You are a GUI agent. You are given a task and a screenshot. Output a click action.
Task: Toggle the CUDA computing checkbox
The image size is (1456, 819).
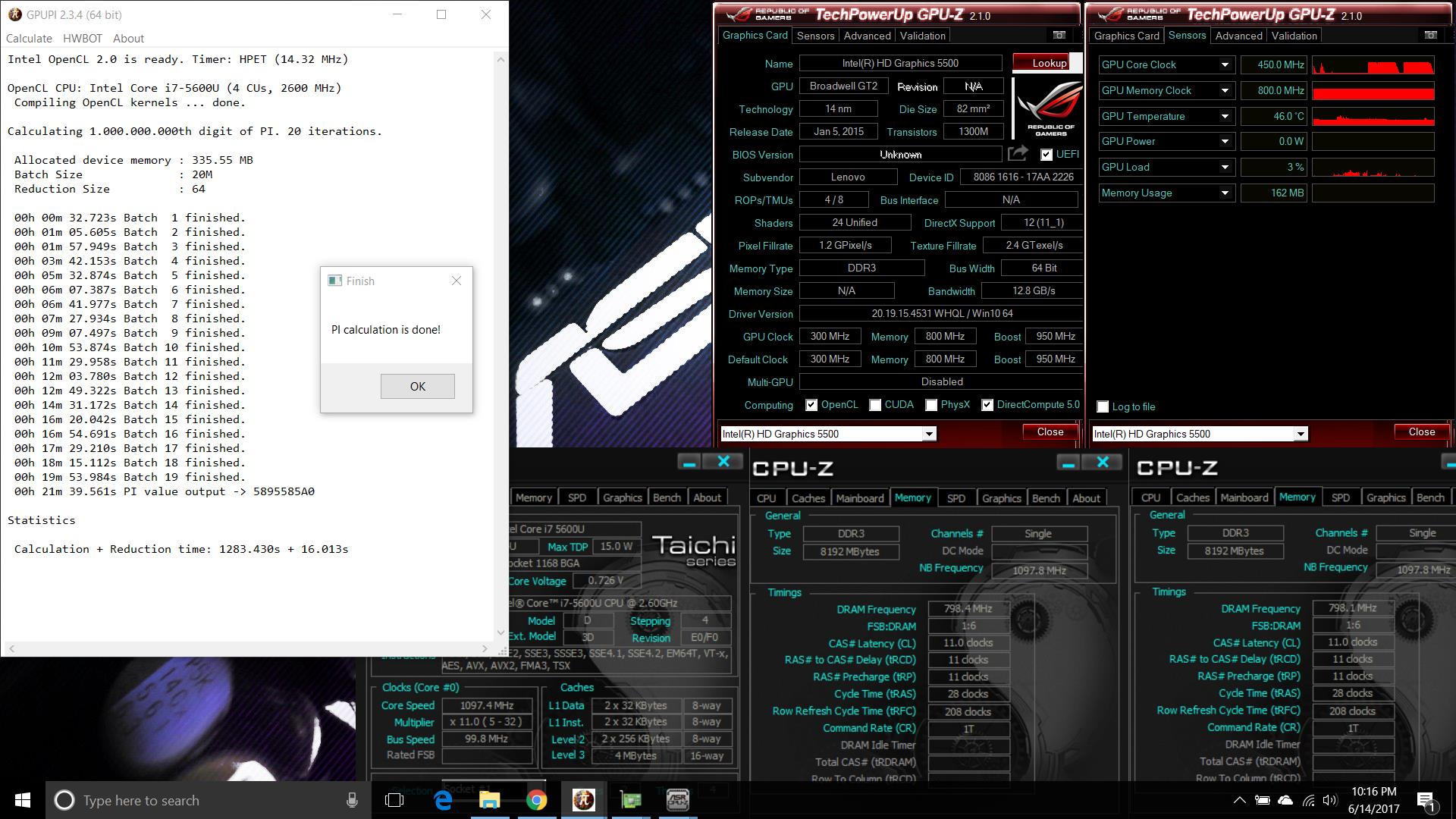tap(875, 405)
